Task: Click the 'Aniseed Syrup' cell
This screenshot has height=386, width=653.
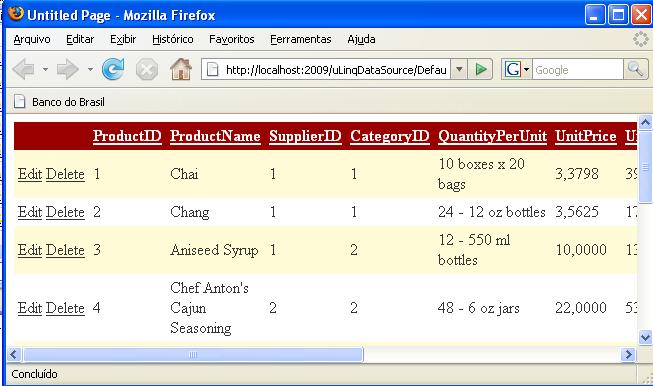Action: (x=214, y=250)
